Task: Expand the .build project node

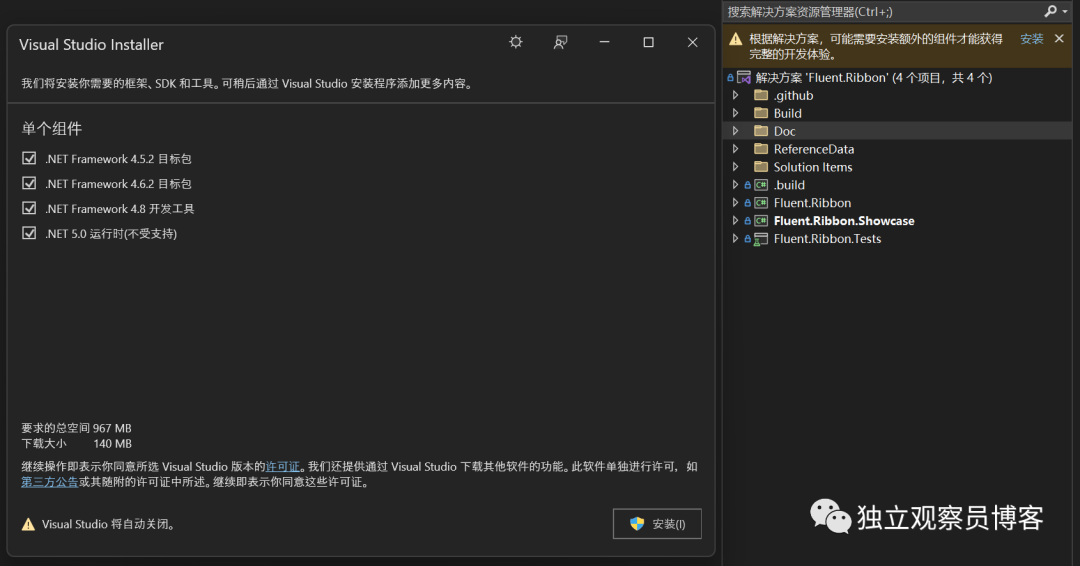Action: 735,185
